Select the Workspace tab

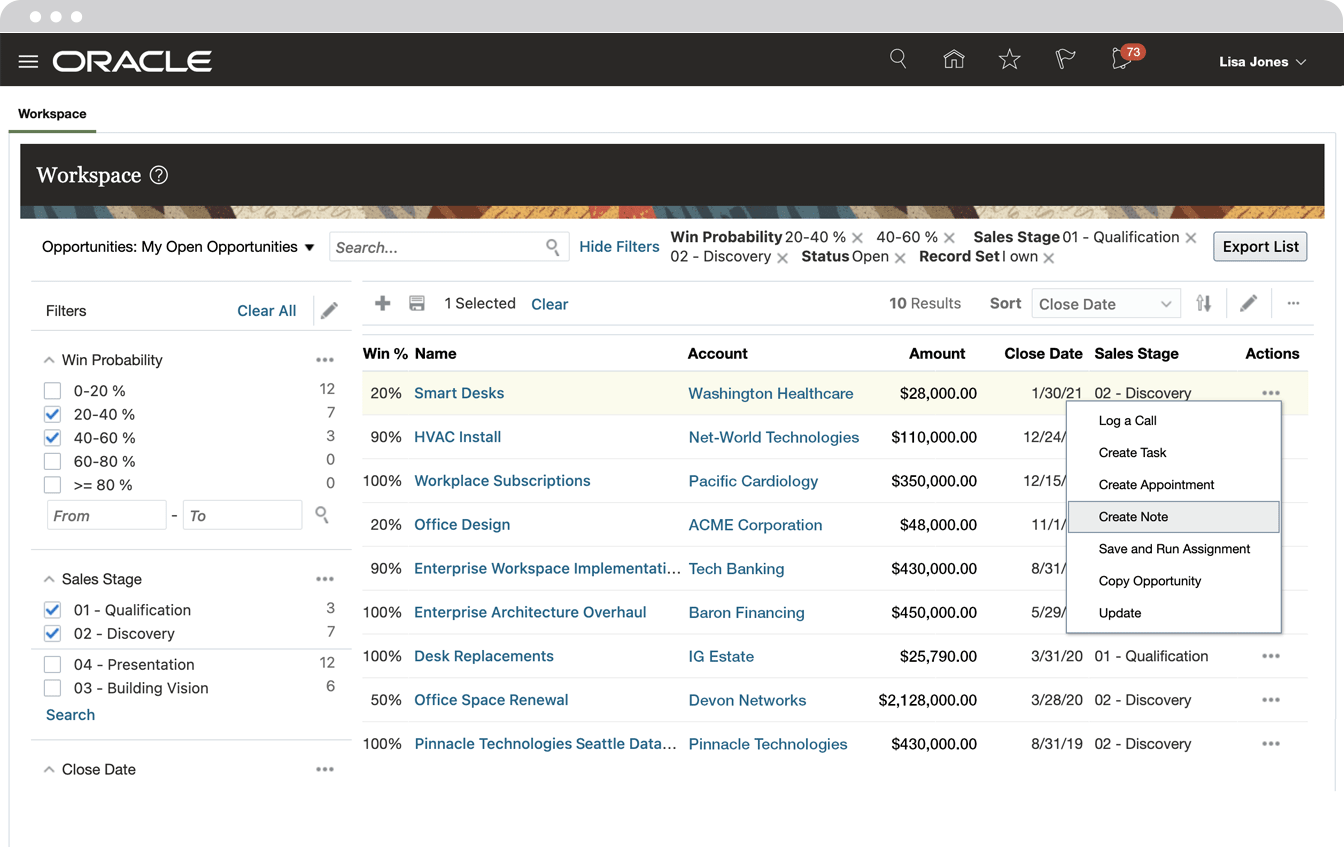coord(52,114)
